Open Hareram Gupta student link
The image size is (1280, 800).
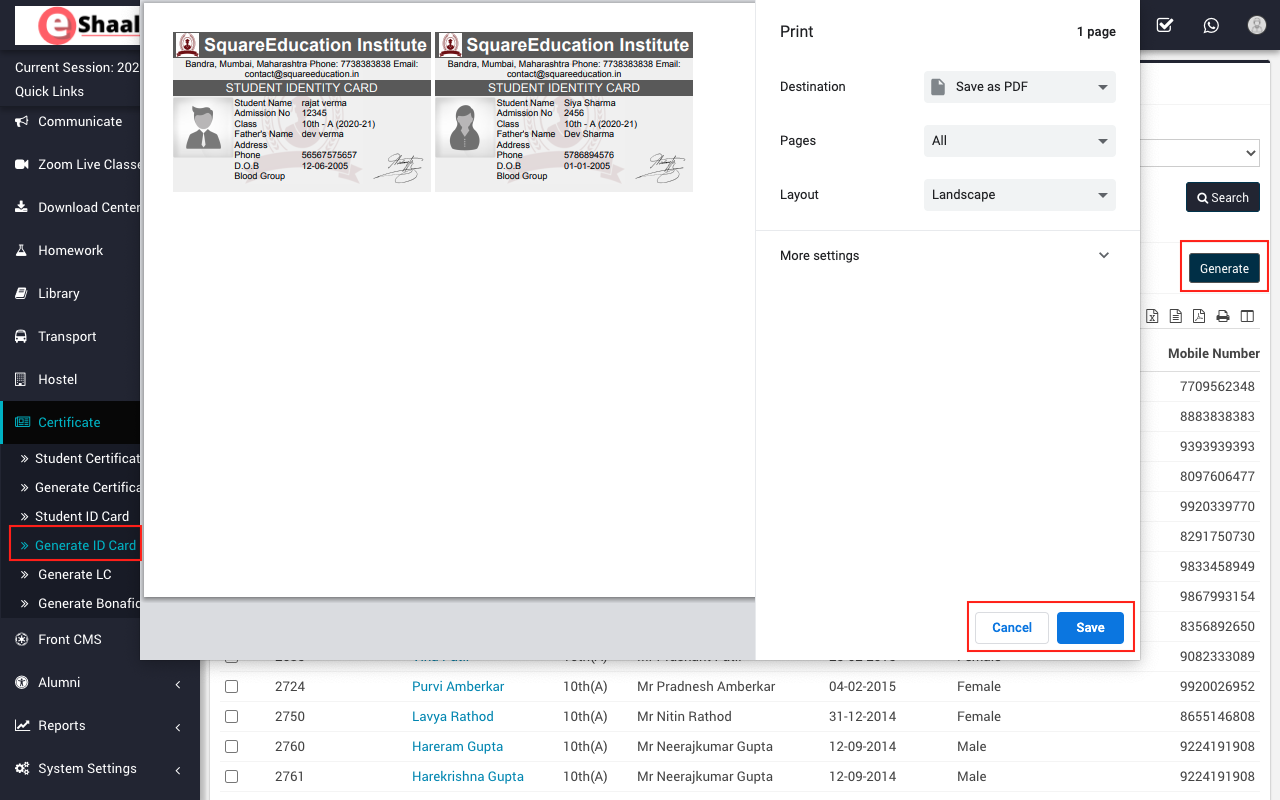click(x=457, y=747)
